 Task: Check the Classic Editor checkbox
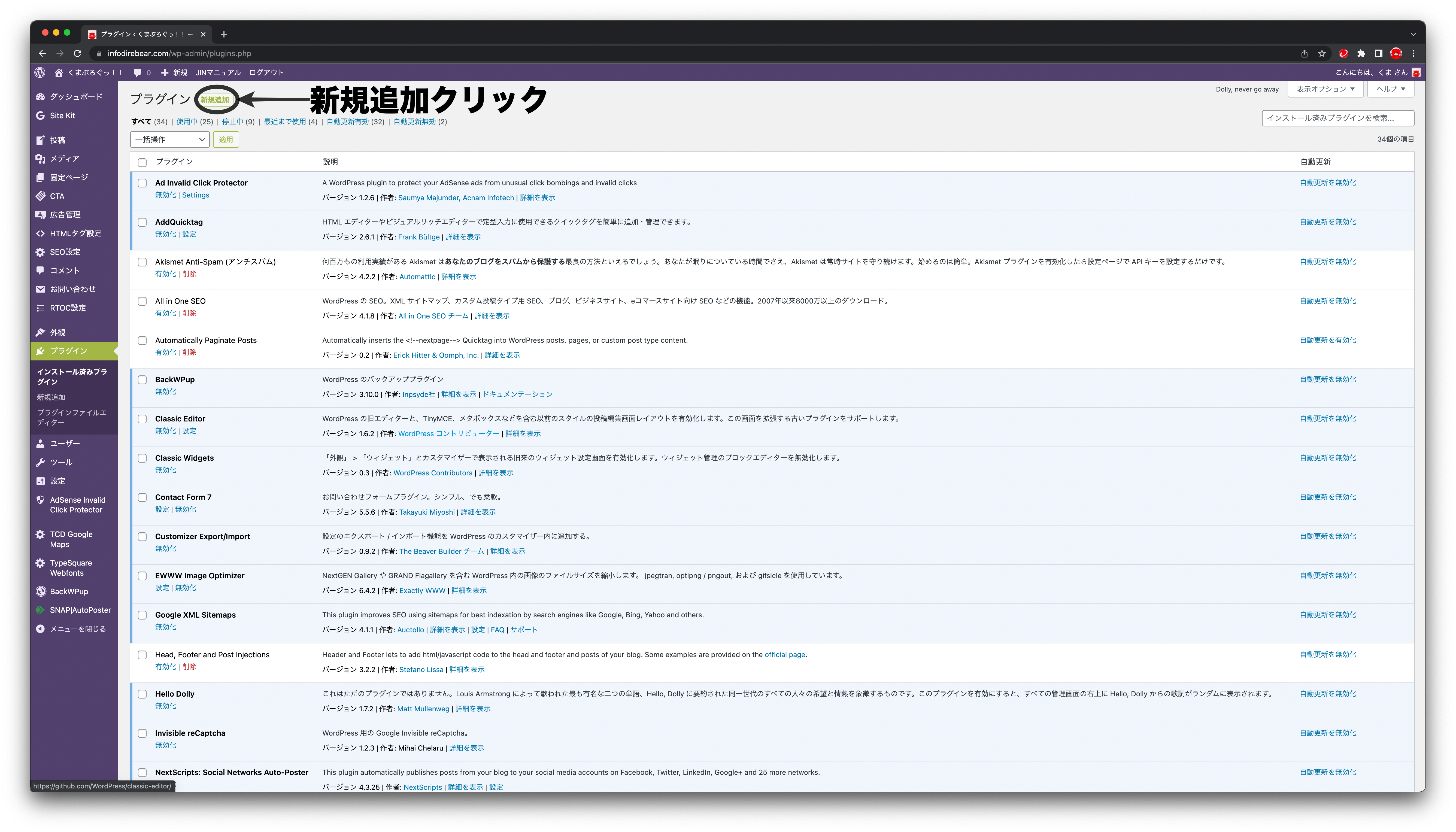(x=142, y=419)
